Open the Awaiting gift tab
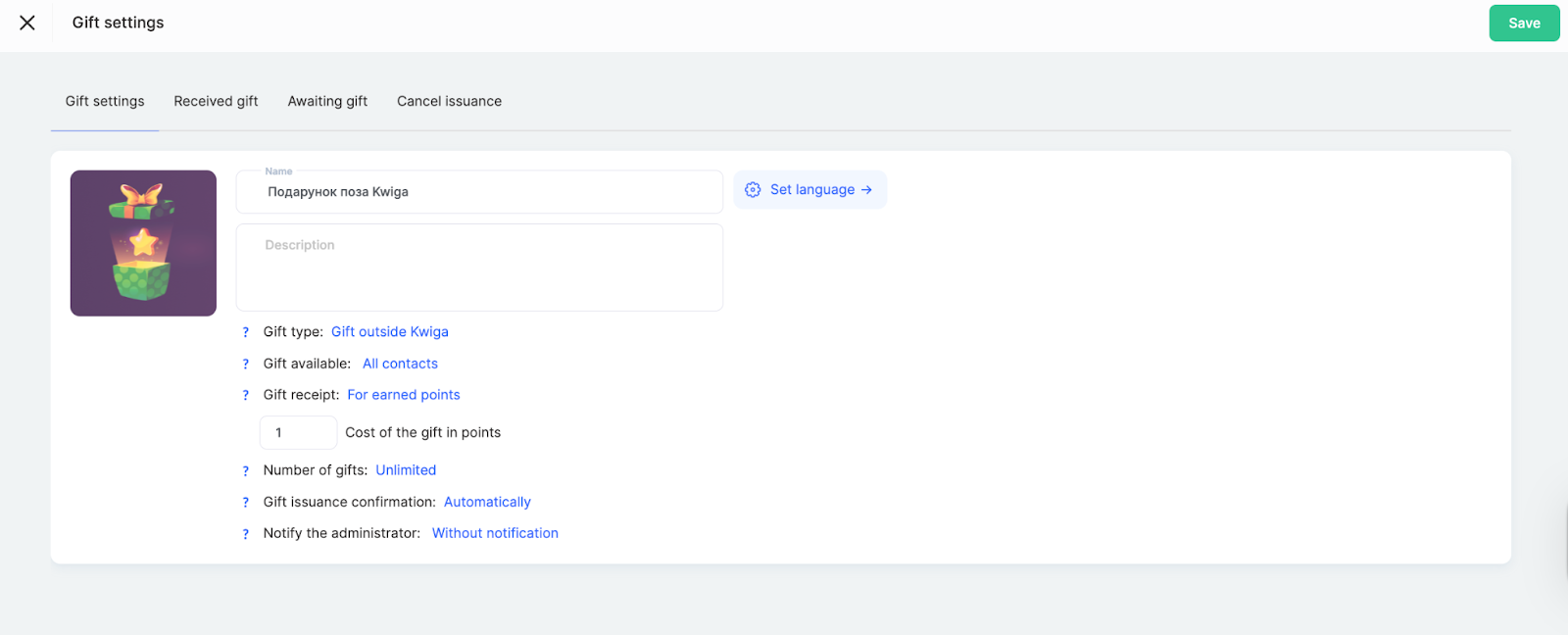Viewport: 1568px width, 635px height. click(x=327, y=101)
